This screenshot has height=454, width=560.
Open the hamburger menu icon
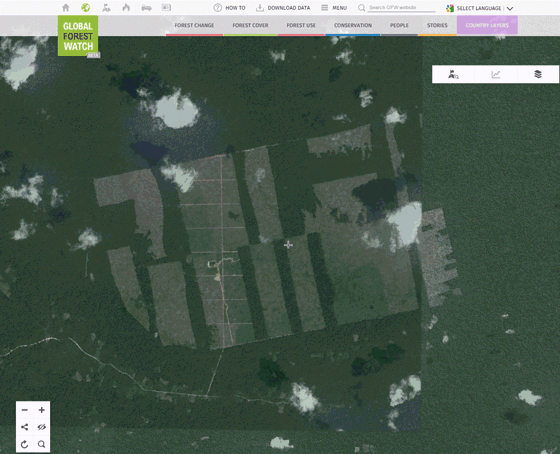pos(324,8)
